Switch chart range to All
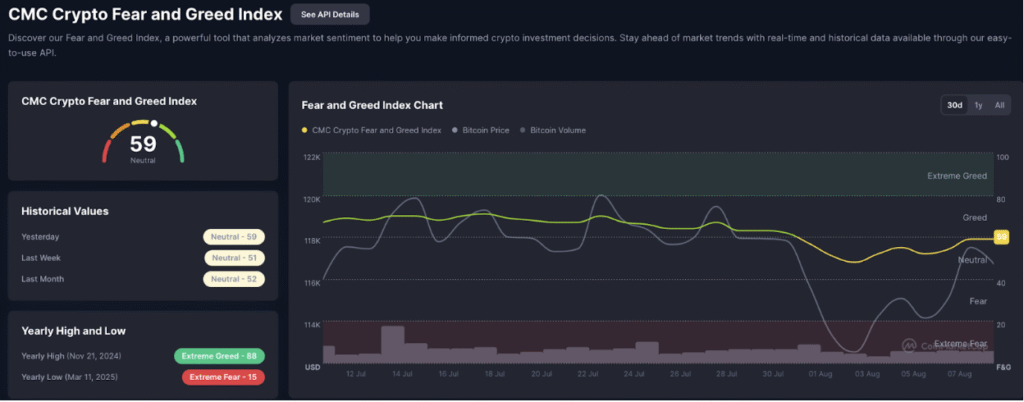1024x402 pixels. pyautogui.click(x=999, y=105)
